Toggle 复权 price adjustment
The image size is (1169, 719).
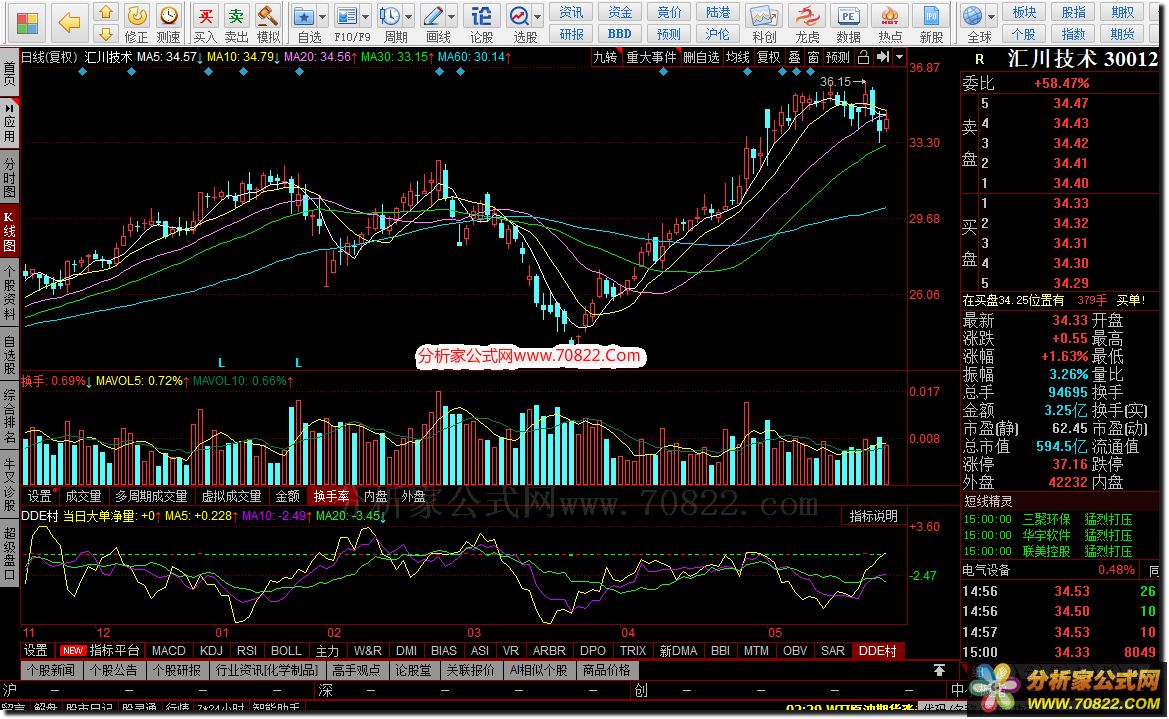(769, 57)
